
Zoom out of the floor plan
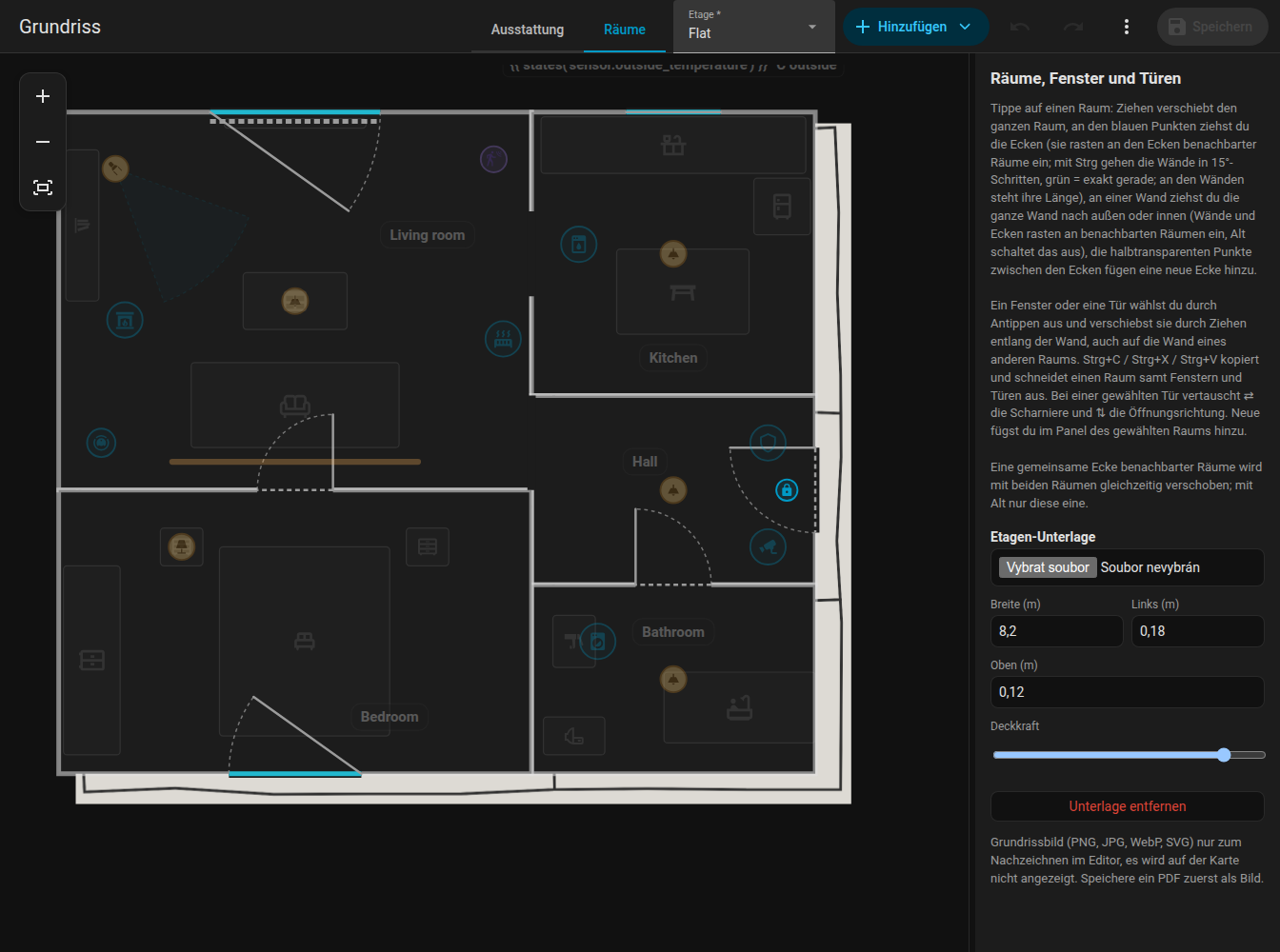coord(43,142)
